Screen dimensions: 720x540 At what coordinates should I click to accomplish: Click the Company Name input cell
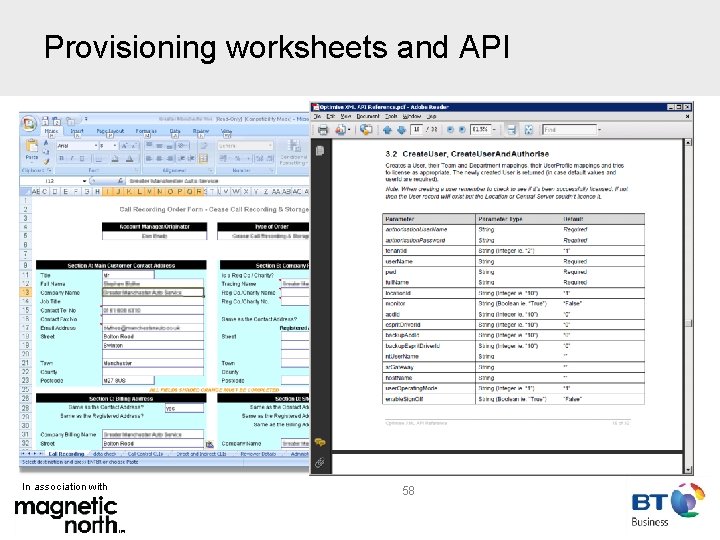pos(153,292)
